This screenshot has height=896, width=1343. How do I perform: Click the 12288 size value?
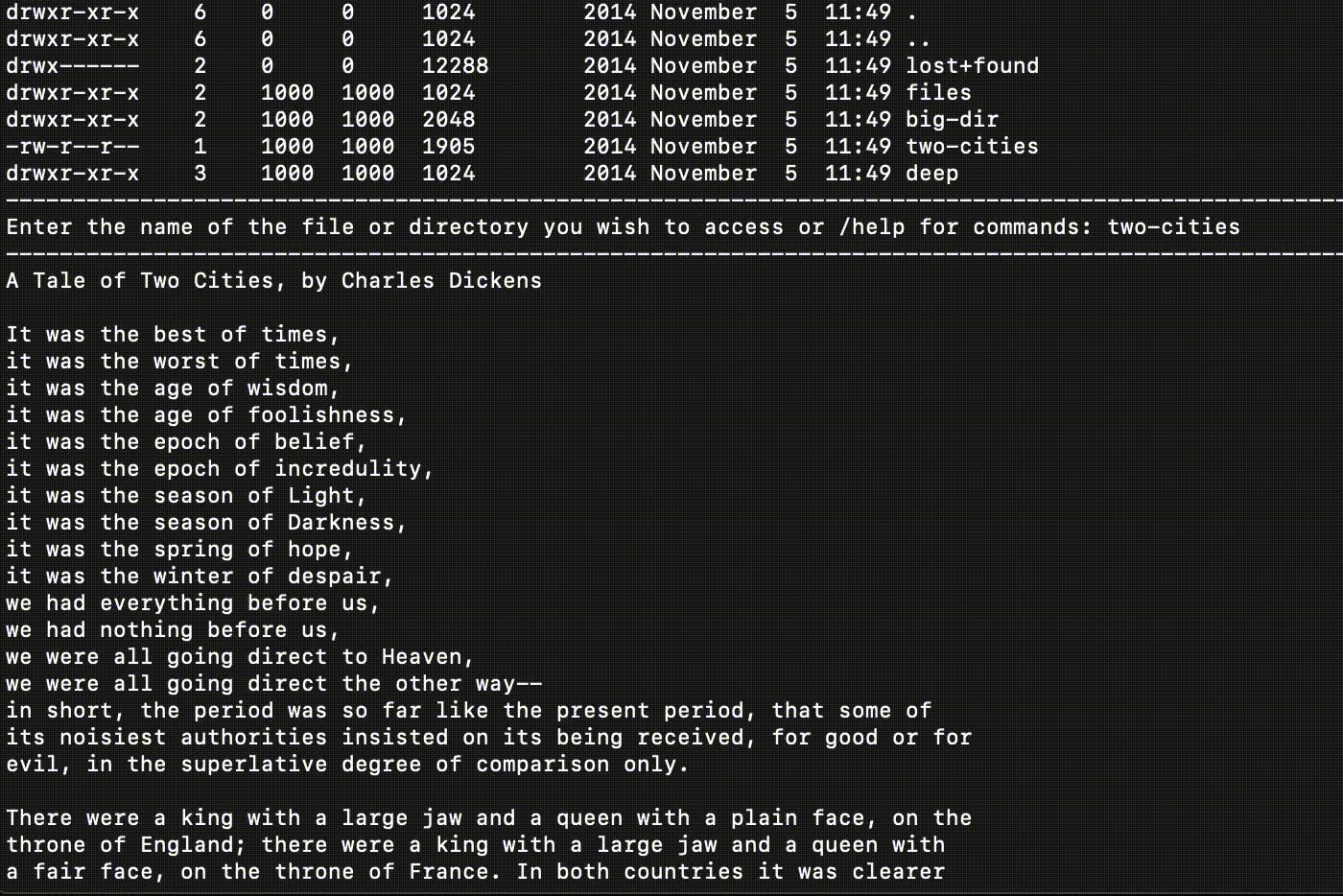456,66
